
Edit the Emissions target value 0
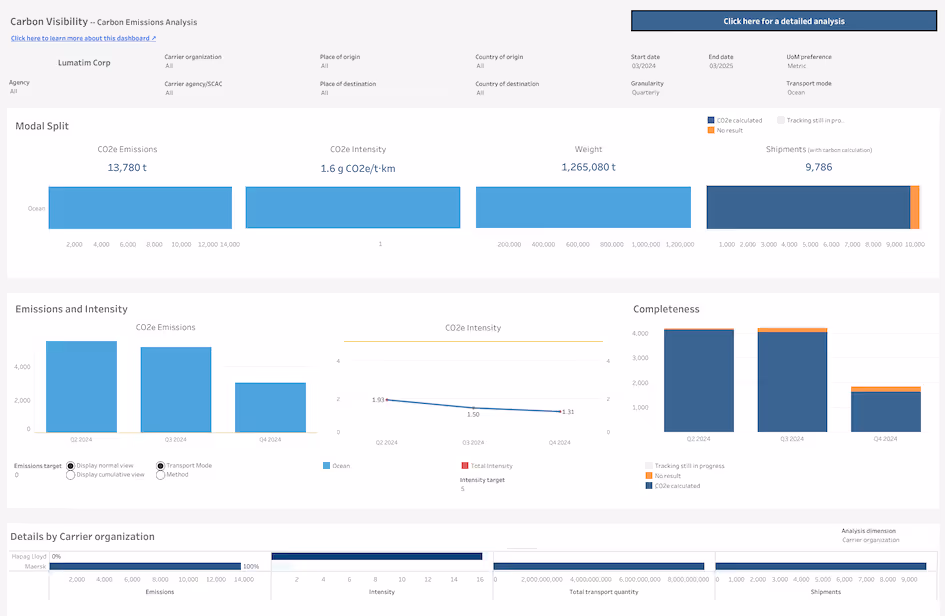point(17,475)
